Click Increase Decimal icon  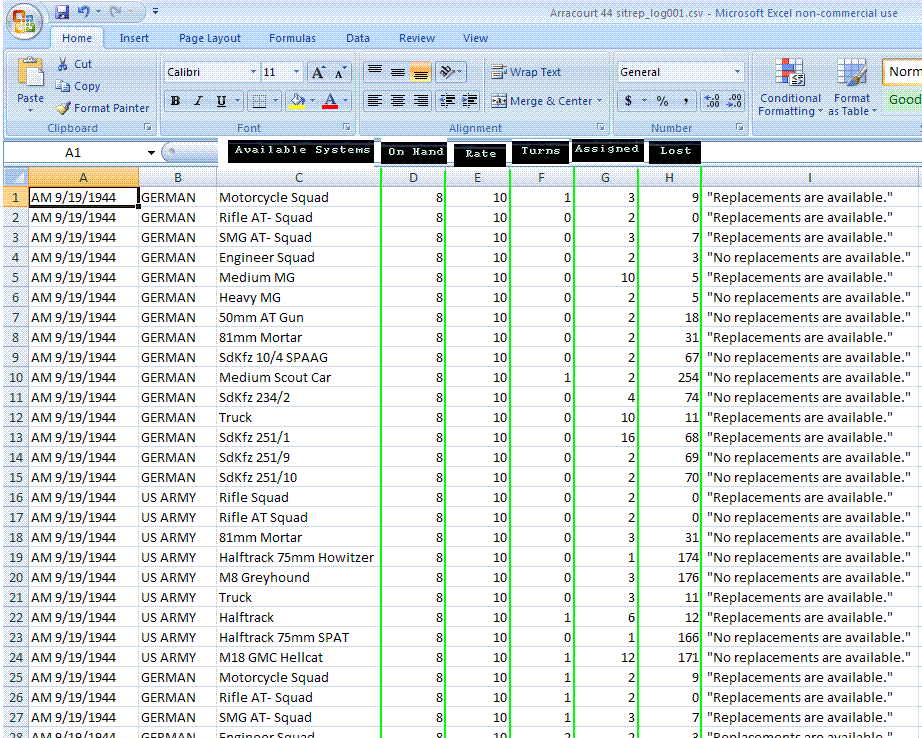point(711,101)
